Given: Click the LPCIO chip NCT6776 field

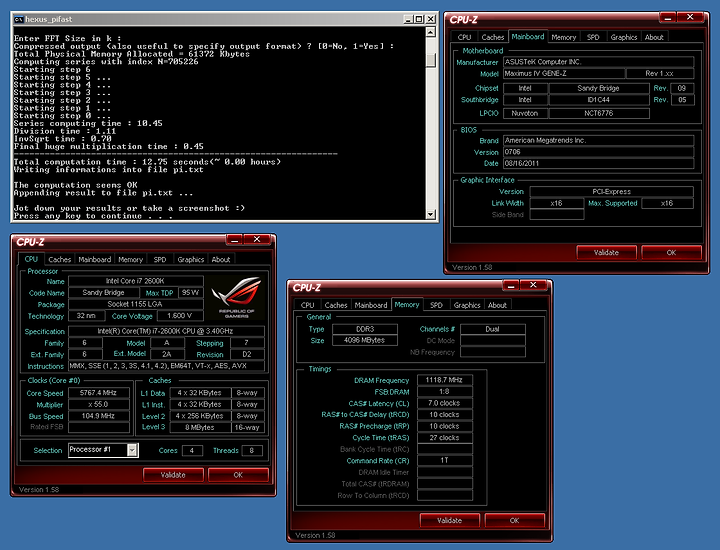Looking at the screenshot, I should (599, 113).
